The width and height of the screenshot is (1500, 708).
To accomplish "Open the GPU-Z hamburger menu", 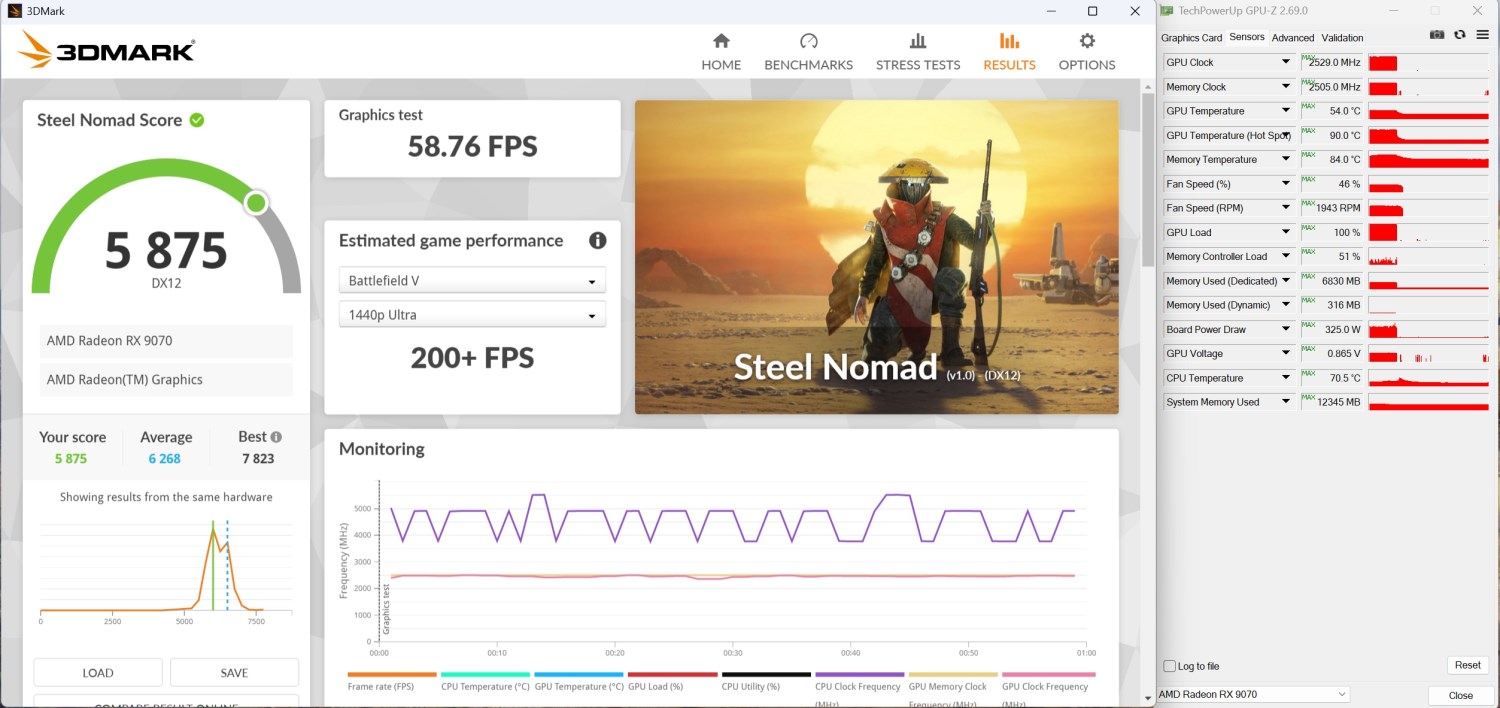I will pyautogui.click(x=1482, y=35).
